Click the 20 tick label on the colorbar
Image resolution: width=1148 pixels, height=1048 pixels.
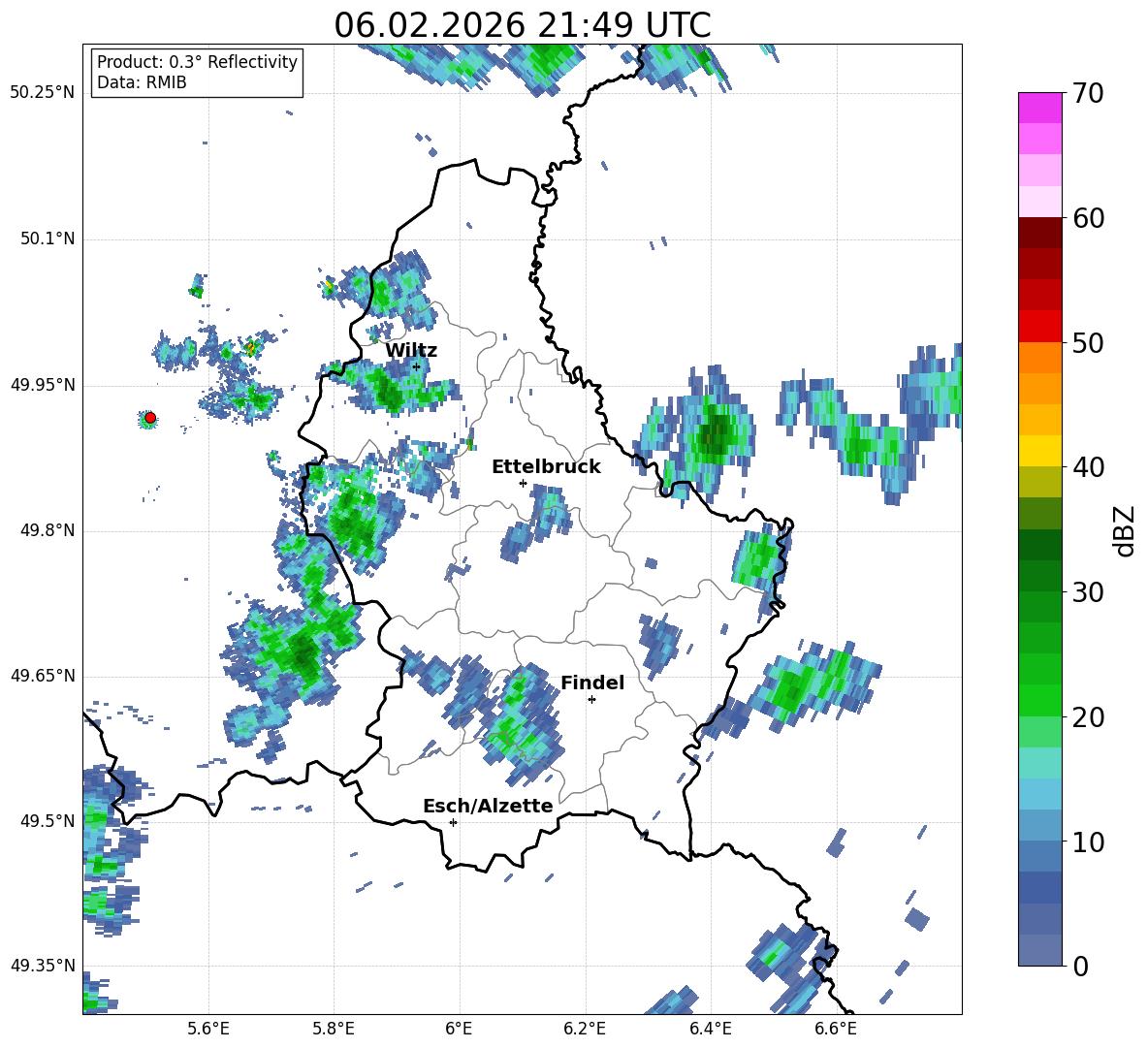[x=1087, y=717]
